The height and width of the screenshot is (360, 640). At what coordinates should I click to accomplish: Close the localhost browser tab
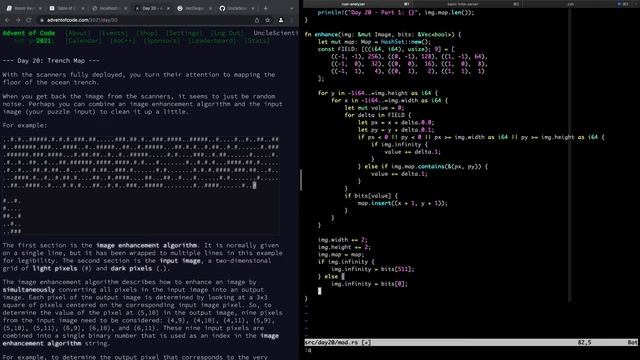[x=125, y=8]
